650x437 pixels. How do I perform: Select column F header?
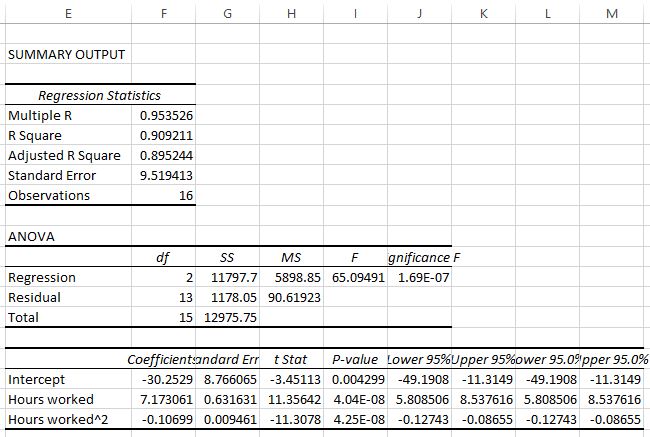tap(164, 13)
